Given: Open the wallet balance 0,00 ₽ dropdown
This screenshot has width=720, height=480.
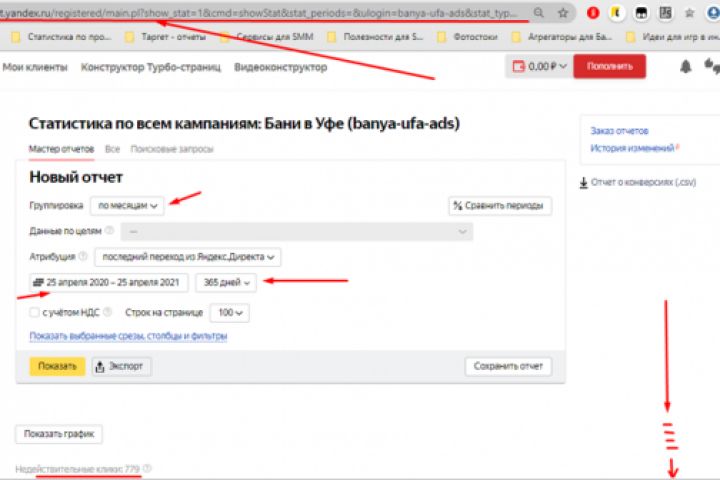Looking at the screenshot, I should pos(539,67).
